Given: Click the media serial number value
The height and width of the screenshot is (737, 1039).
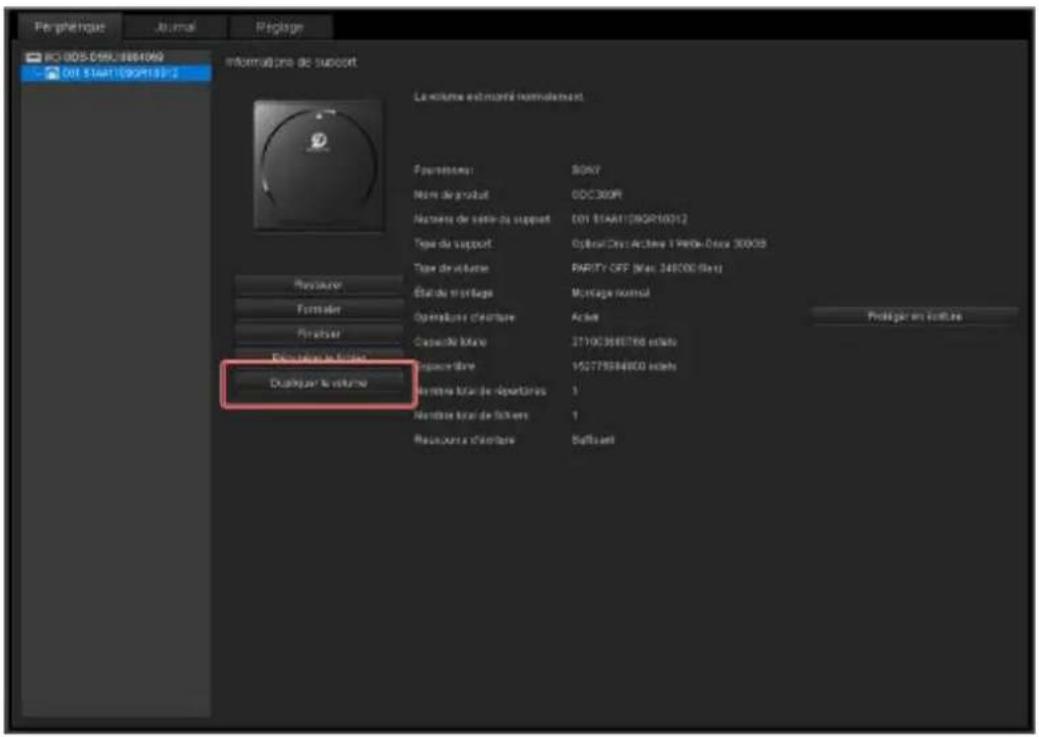Looking at the screenshot, I should pyautogui.click(x=629, y=219).
